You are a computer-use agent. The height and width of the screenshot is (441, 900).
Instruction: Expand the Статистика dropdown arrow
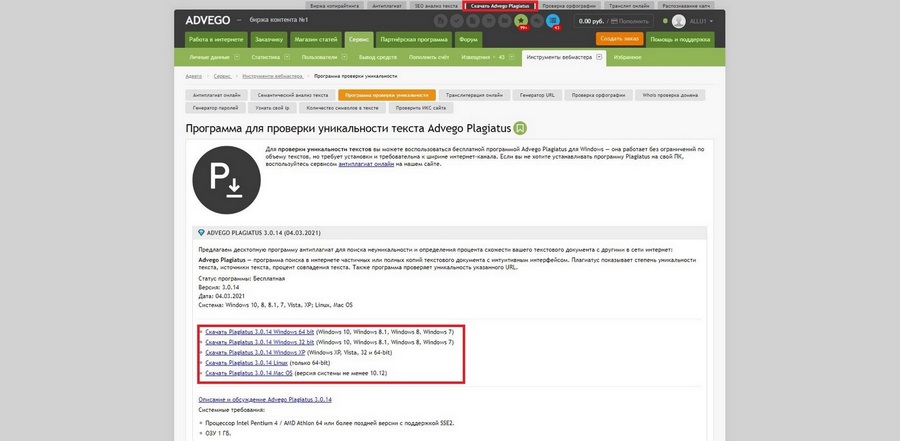286,57
